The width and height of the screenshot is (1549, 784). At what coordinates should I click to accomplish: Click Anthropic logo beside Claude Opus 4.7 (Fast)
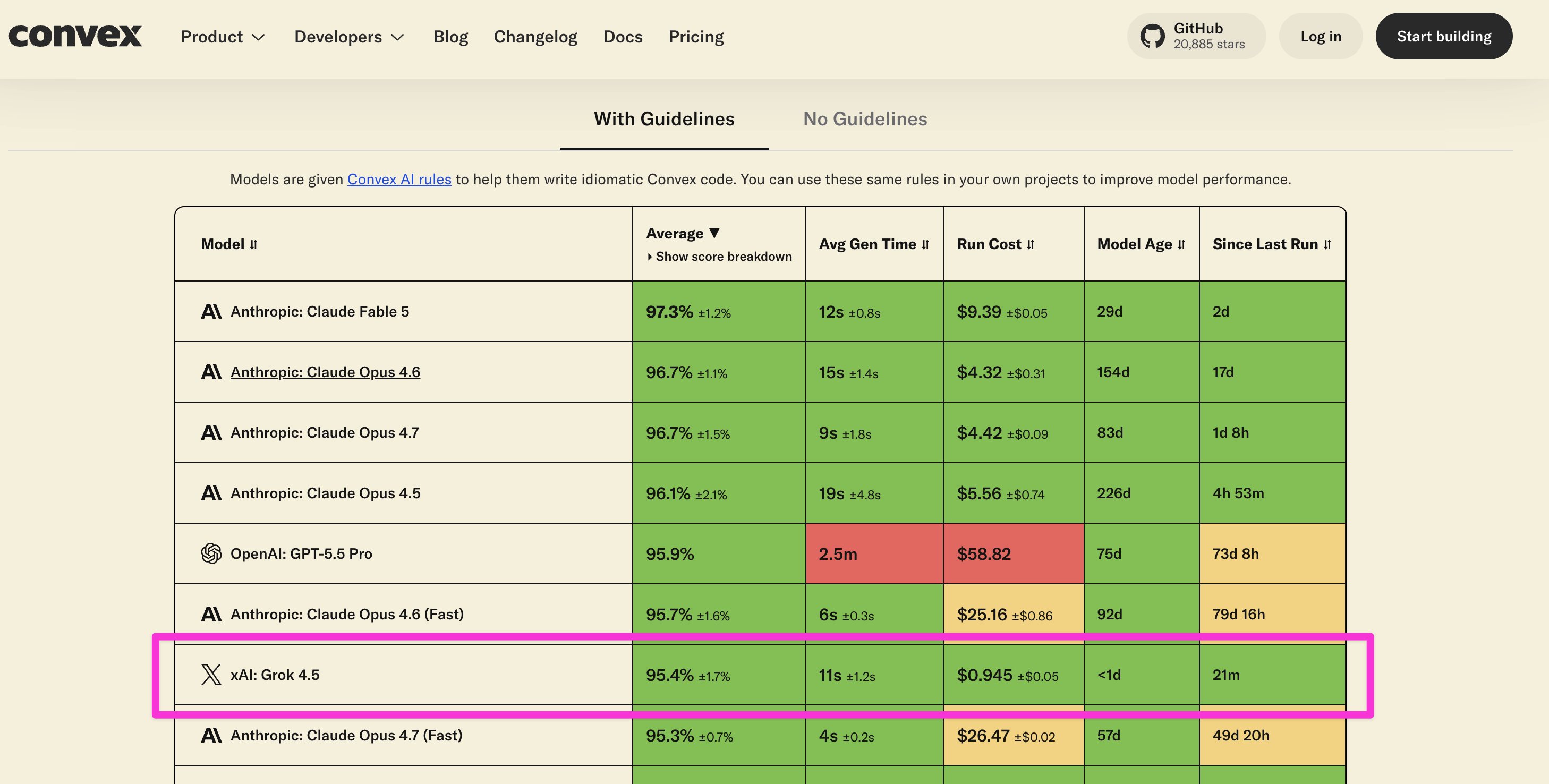[211, 735]
